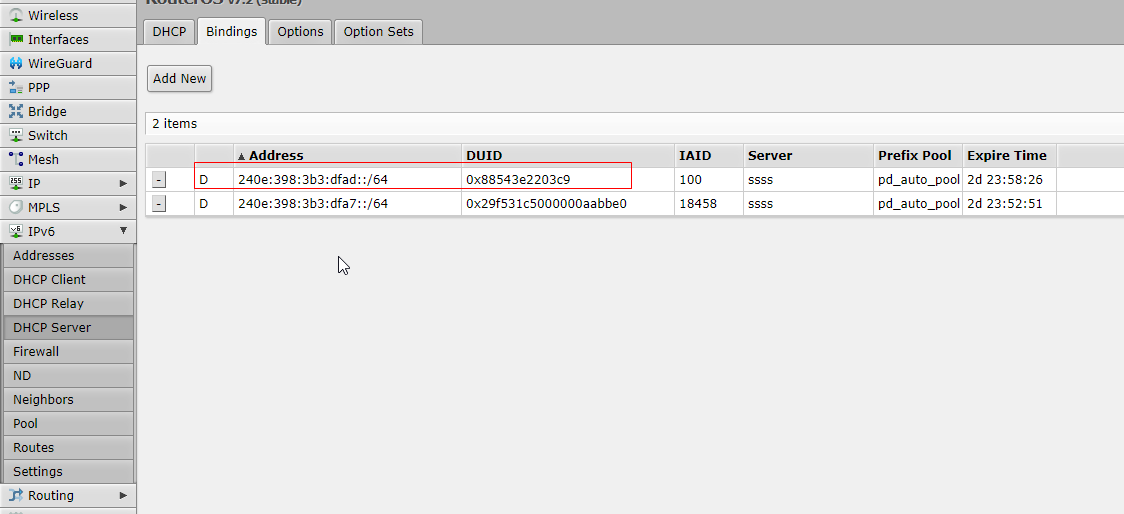Expand the Routing submenu
Image resolution: width=1124 pixels, height=514 pixels.
pyautogui.click(x=123, y=495)
